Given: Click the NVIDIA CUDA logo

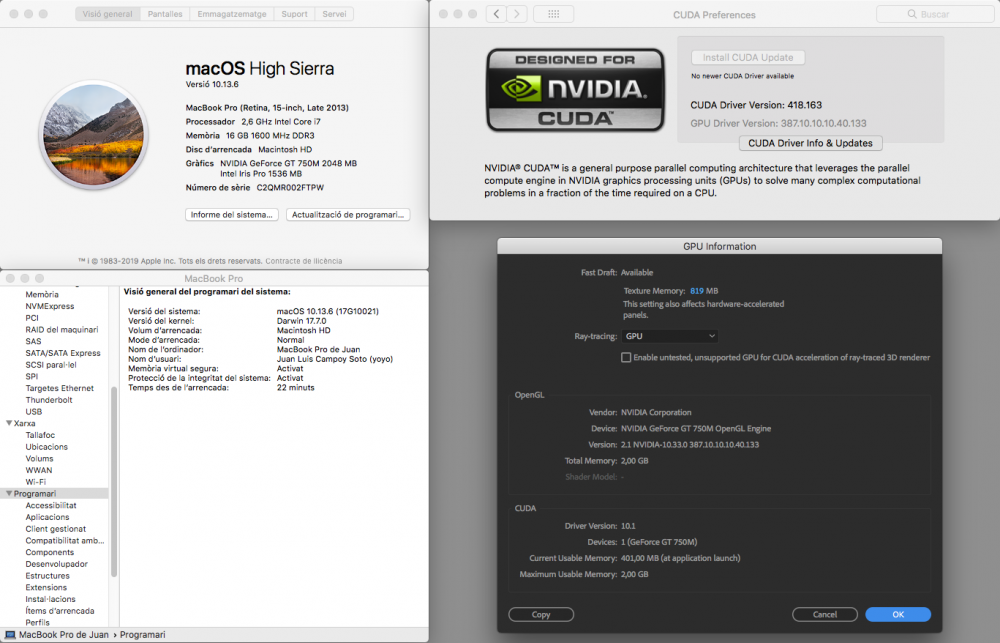Looking at the screenshot, I should click(x=575, y=90).
